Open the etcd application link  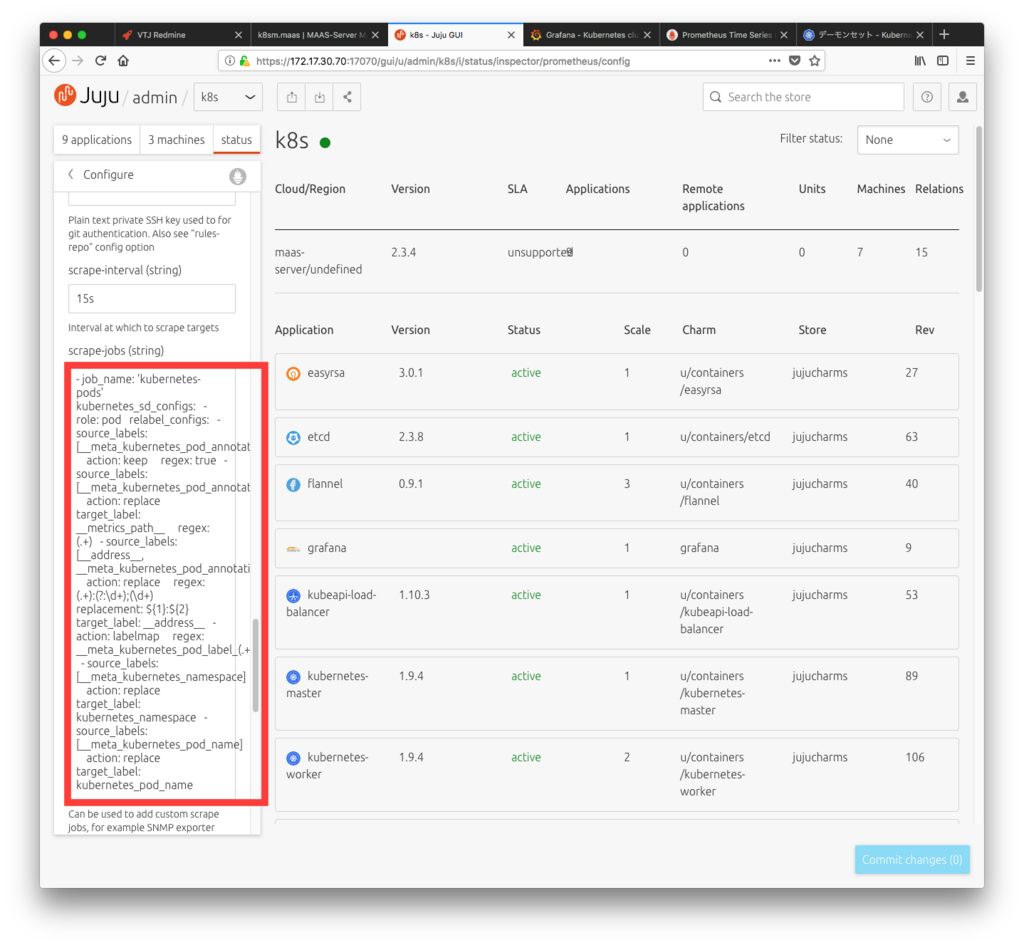click(x=319, y=437)
